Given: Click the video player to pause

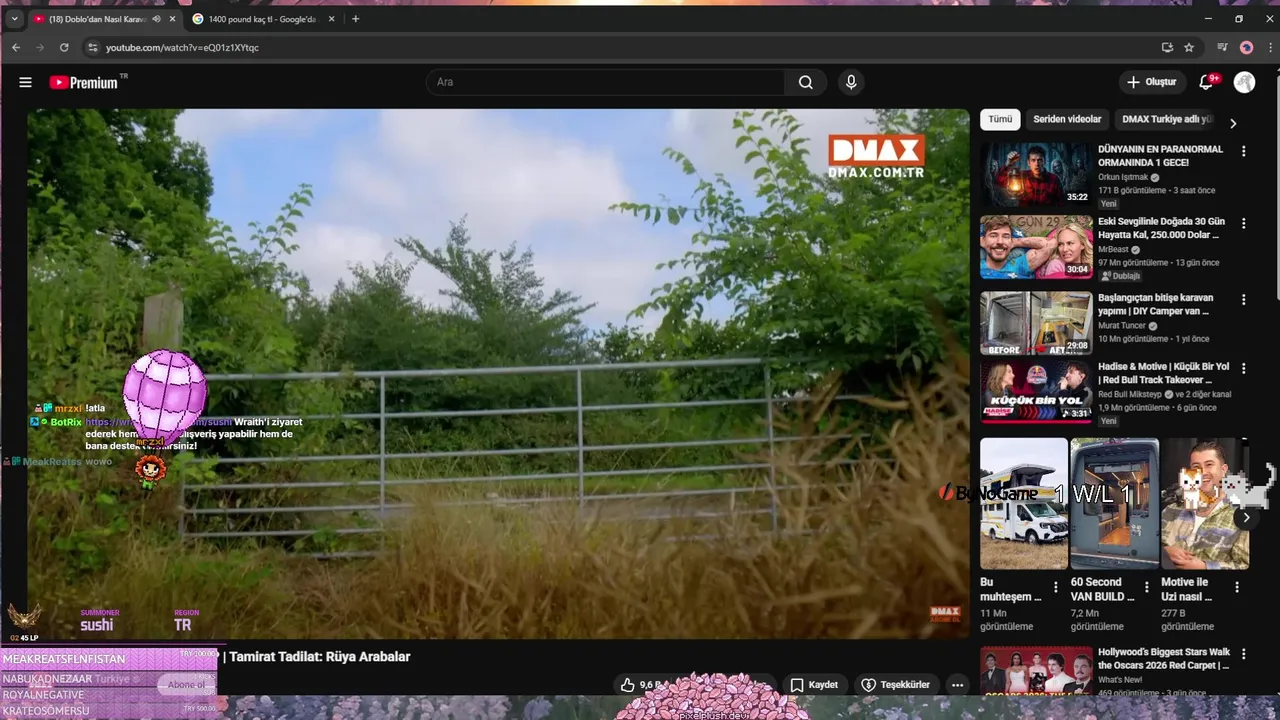Looking at the screenshot, I should (x=498, y=373).
